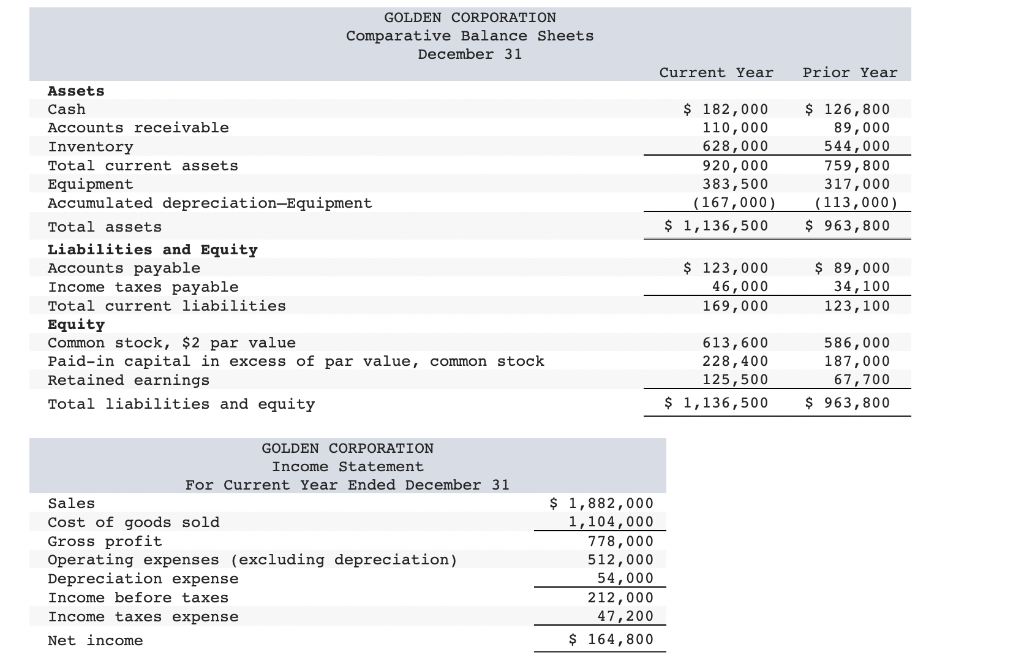The width and height of the screenshot is (1024, 663).
Task: Click the 'Cash' row label
Action: click(67, 109)
